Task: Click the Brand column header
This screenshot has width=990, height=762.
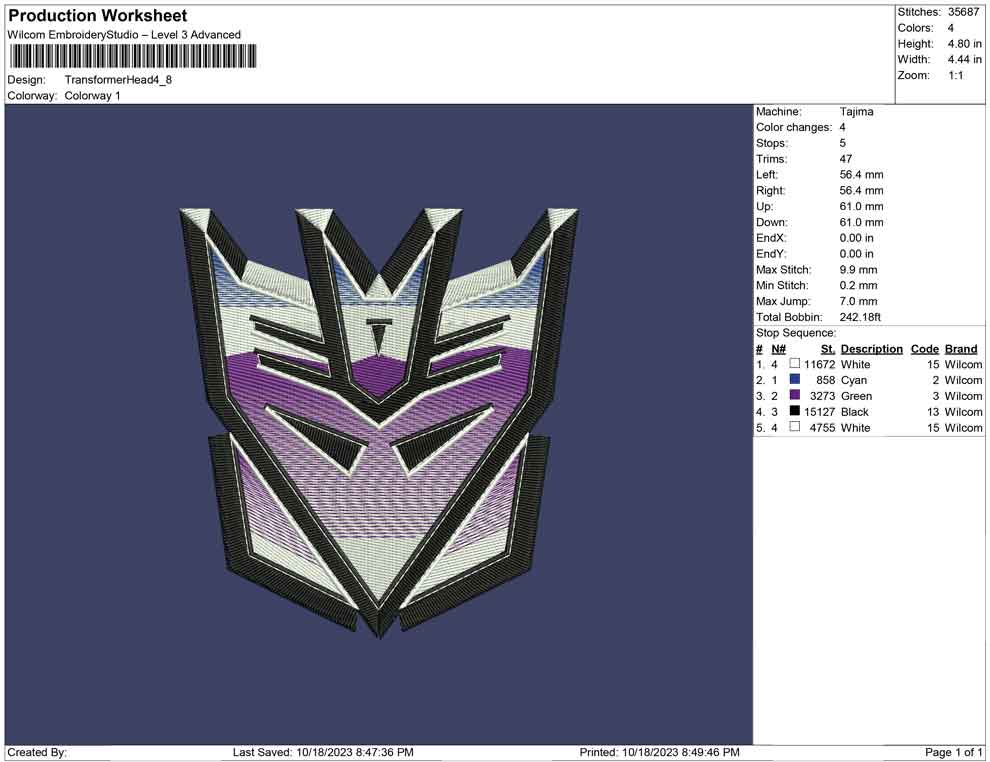Action: coord(961,349)
